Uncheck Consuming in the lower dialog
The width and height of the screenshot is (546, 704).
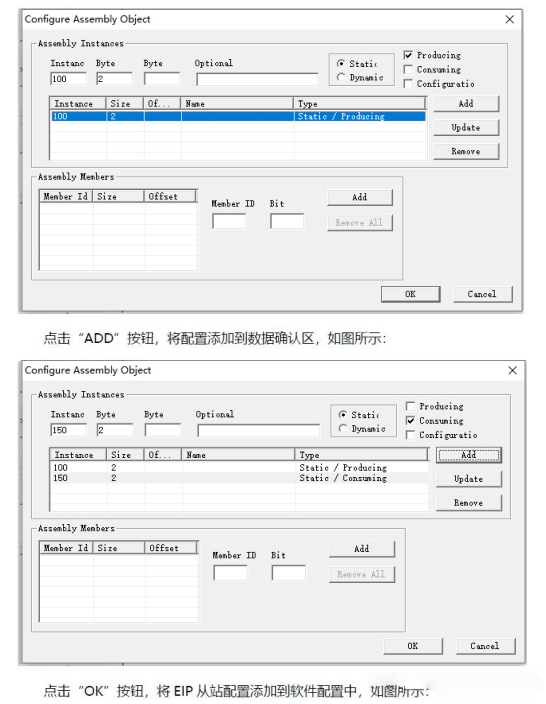pos(410,421)
